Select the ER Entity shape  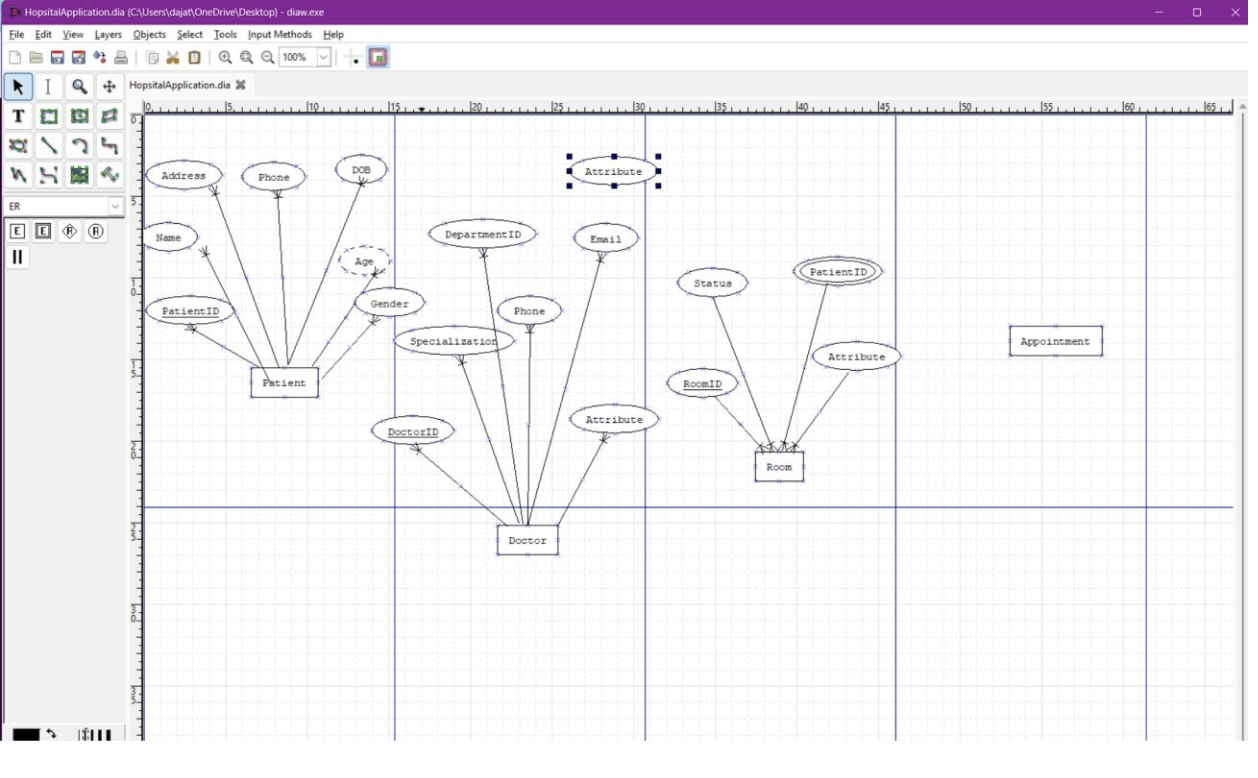pyautogui.click(x=17, y=231)
